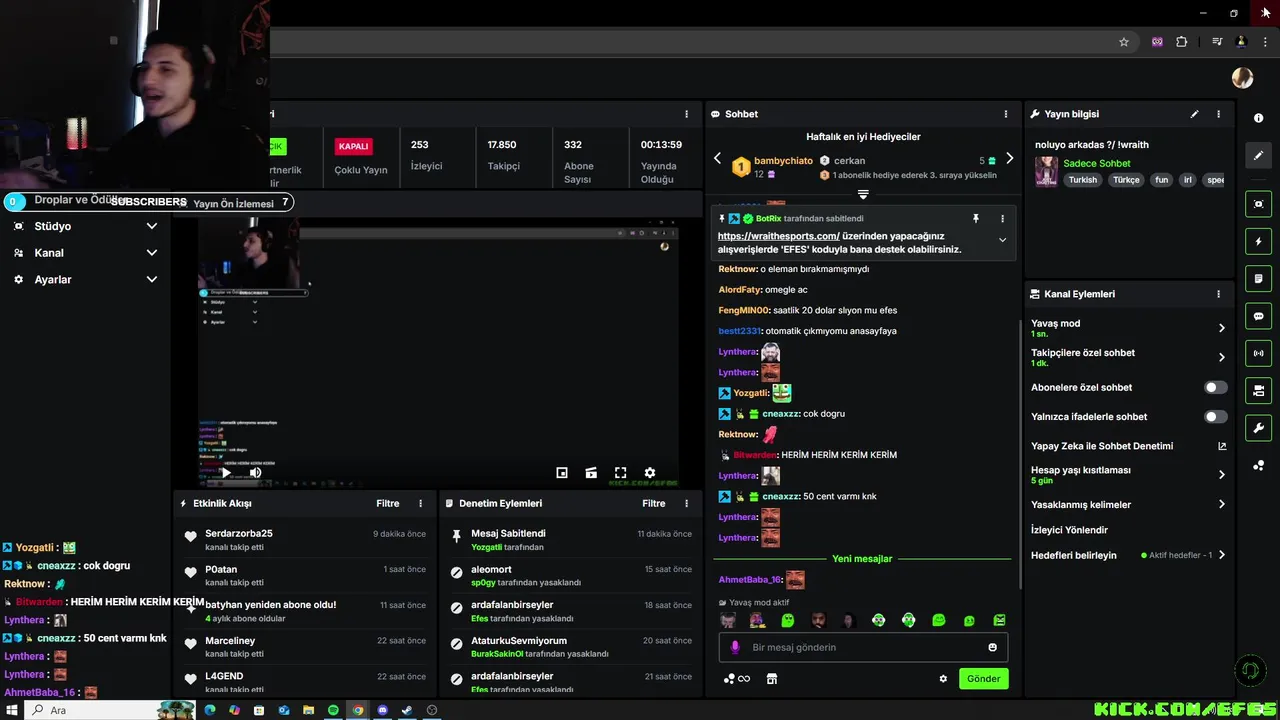The width and height of the screenshot is (1280, 720).
Task: Expand Stüdyo menu in left sidebar
Action: (152, 226)
